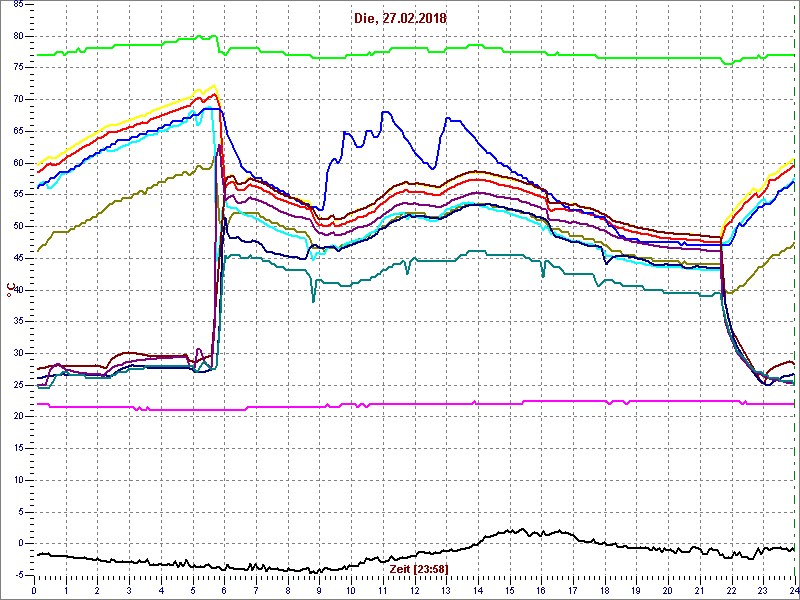
Task: Click hour 17 on the time axis
Action: tap(573, 590)
